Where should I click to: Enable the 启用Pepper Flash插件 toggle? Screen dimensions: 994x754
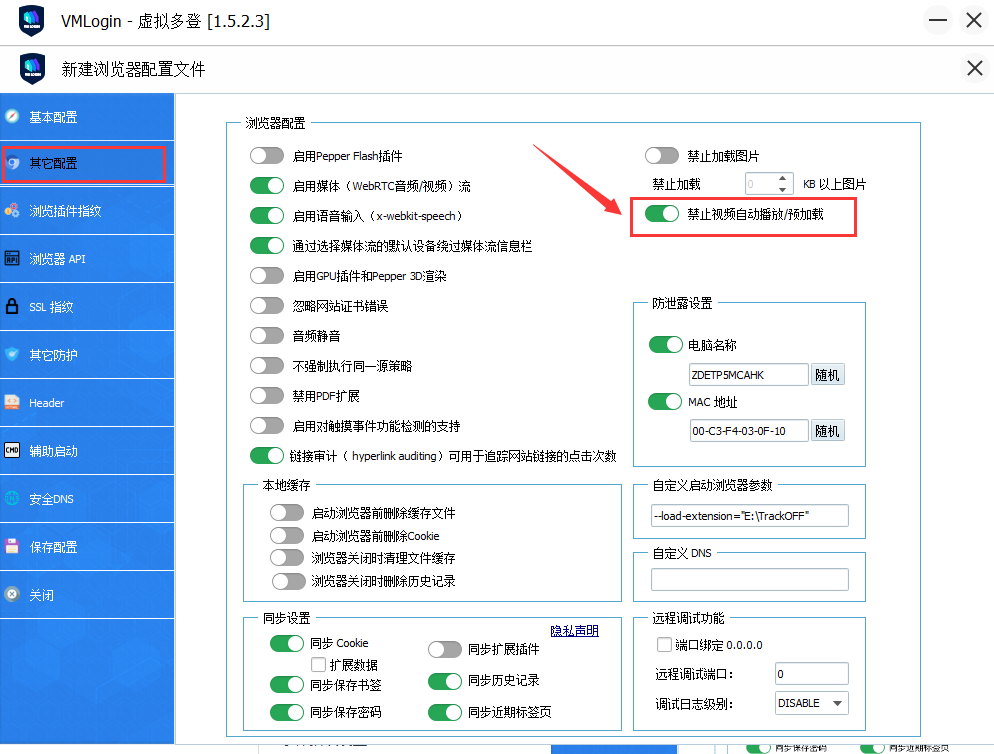[x=267, y=155]
